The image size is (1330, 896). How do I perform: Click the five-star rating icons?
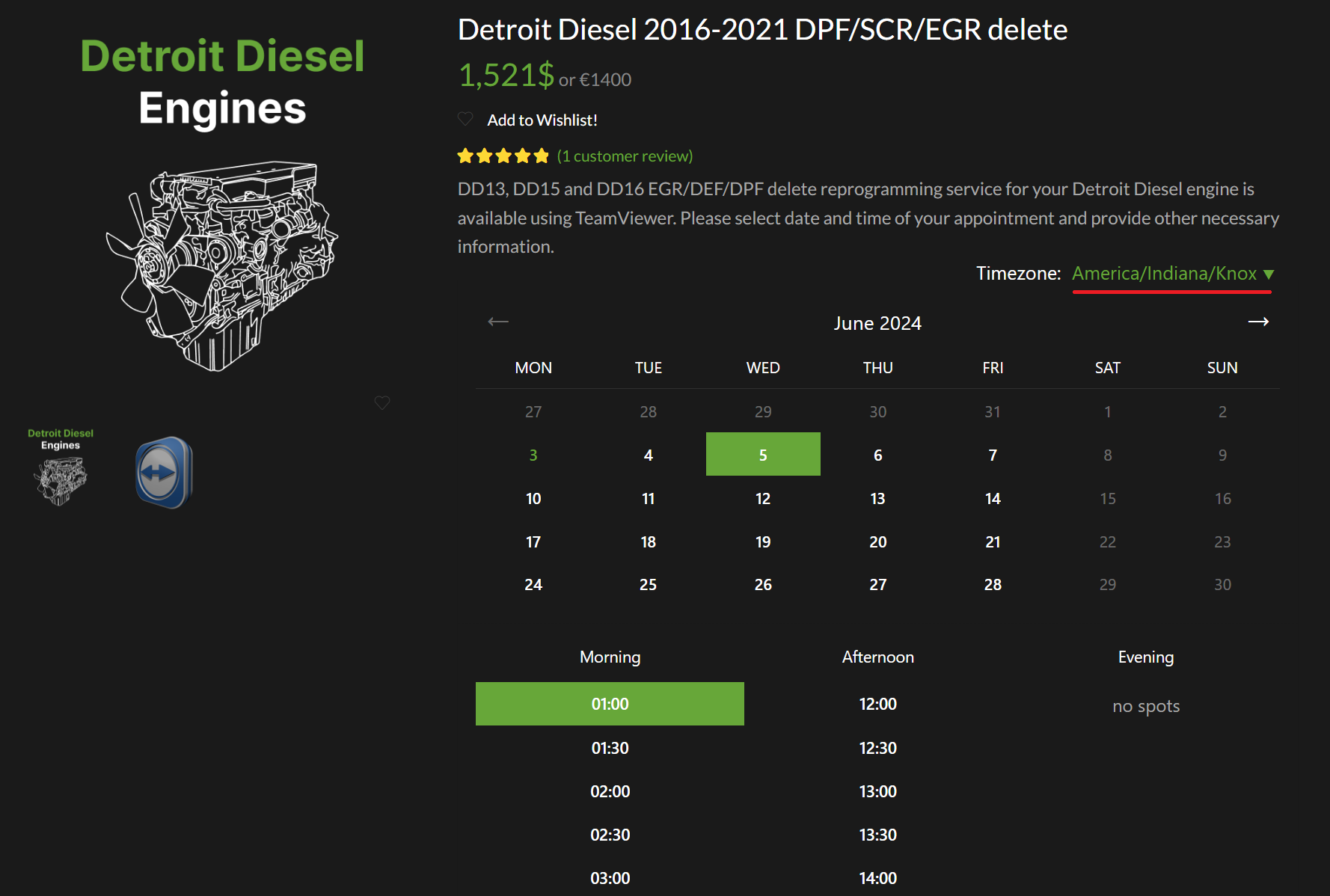pos(503,156)
